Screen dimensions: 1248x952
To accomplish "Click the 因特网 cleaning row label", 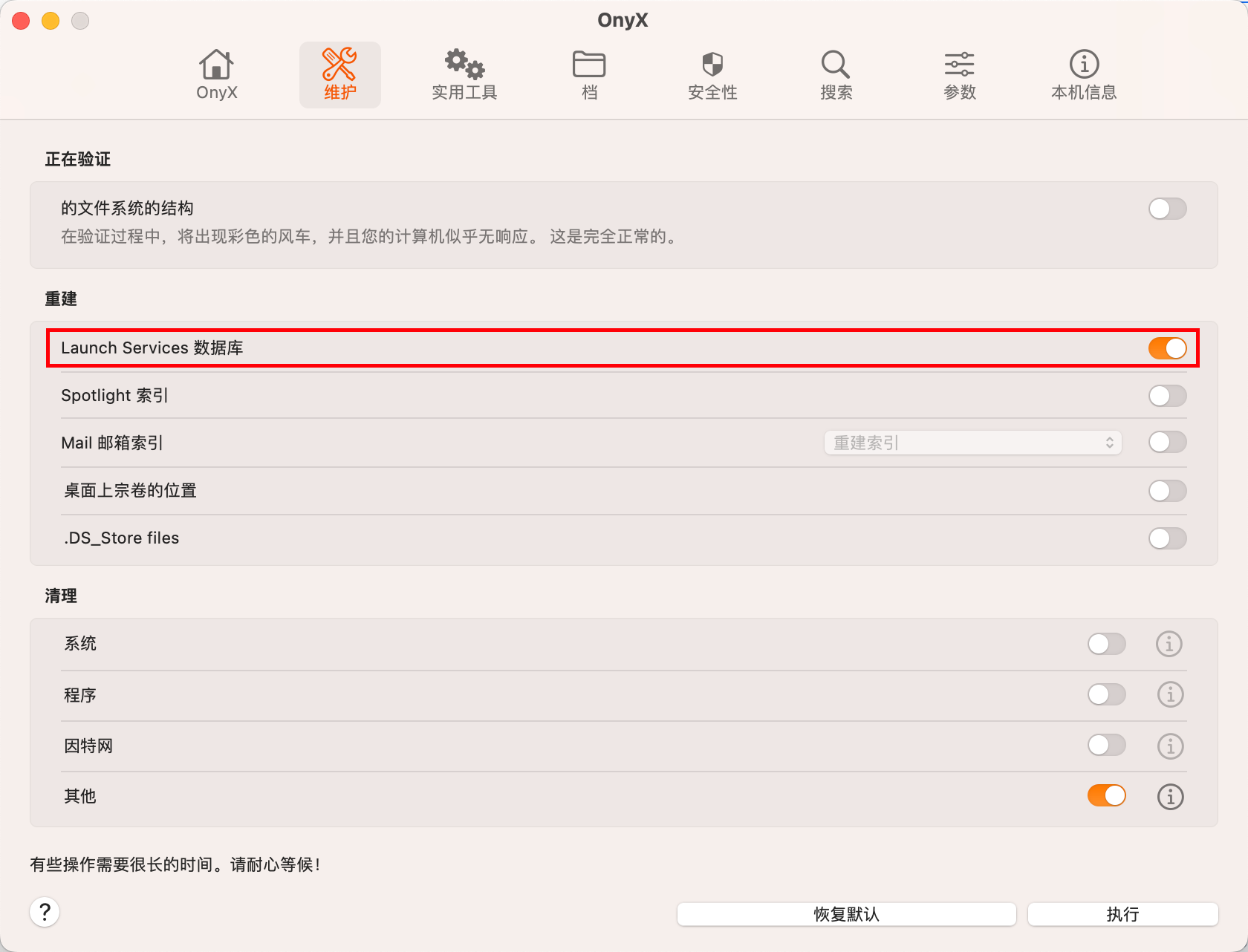I will click(x=88, y=746).
